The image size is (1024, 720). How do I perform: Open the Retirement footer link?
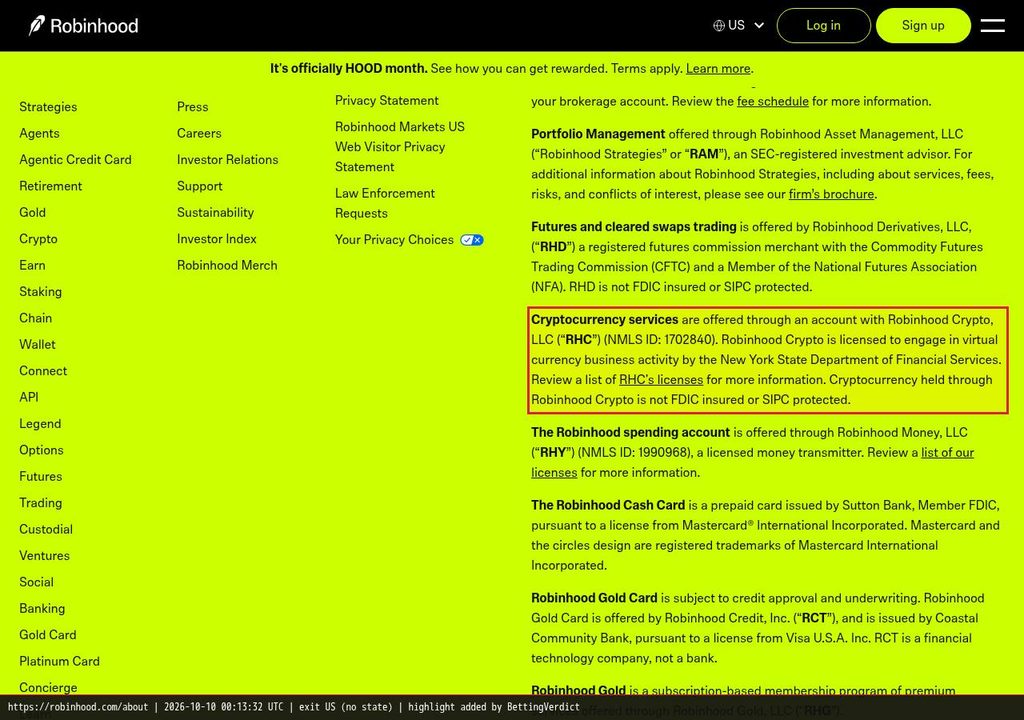51,186
